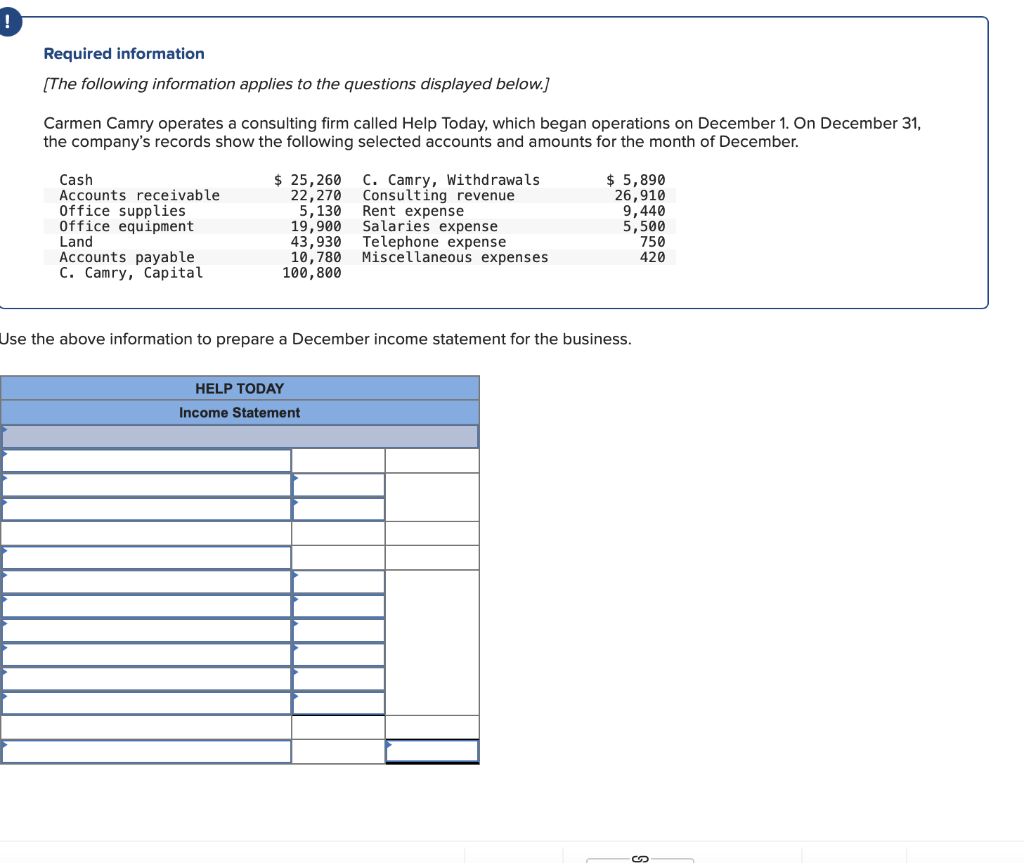Click the 'Salaries expense' label
Image resolution: width=1024 pixels, height=863 pixels.
(x=430, y=226)
